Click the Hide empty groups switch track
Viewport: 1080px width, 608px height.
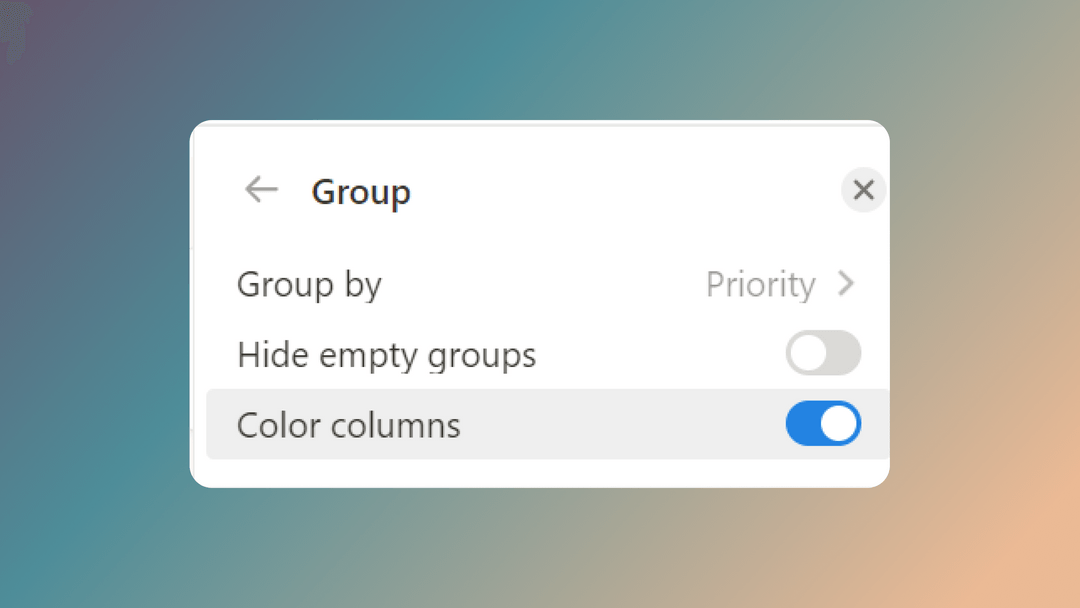point(823,354)
